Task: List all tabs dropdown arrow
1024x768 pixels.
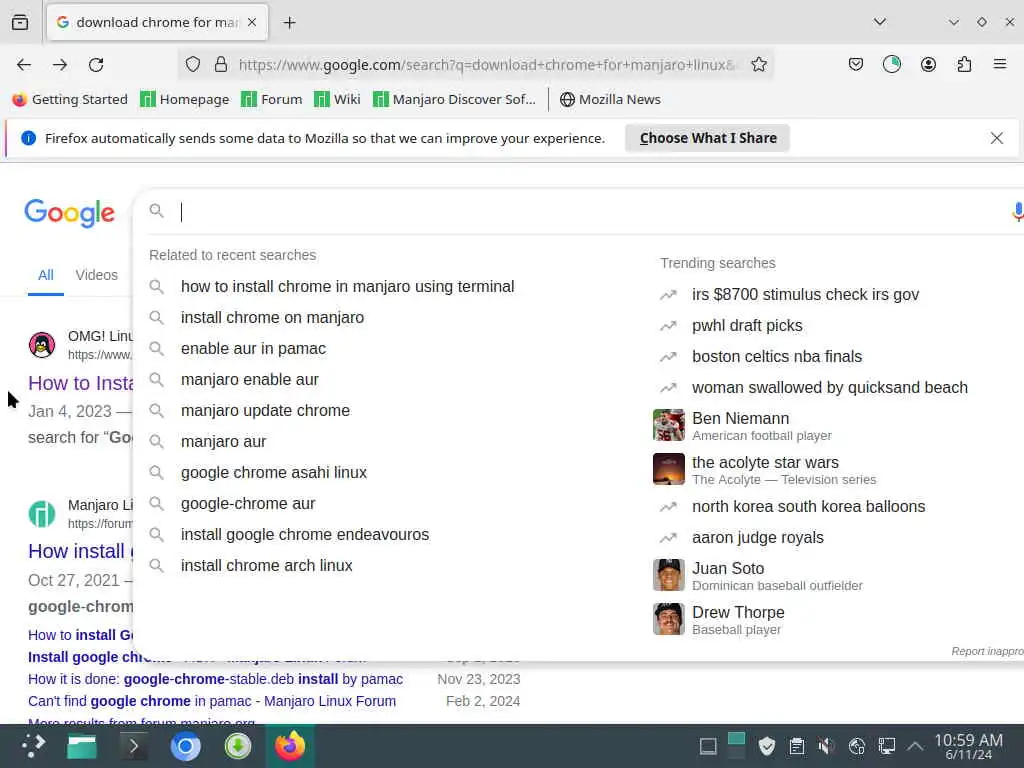Action: [x=880, y=22]
